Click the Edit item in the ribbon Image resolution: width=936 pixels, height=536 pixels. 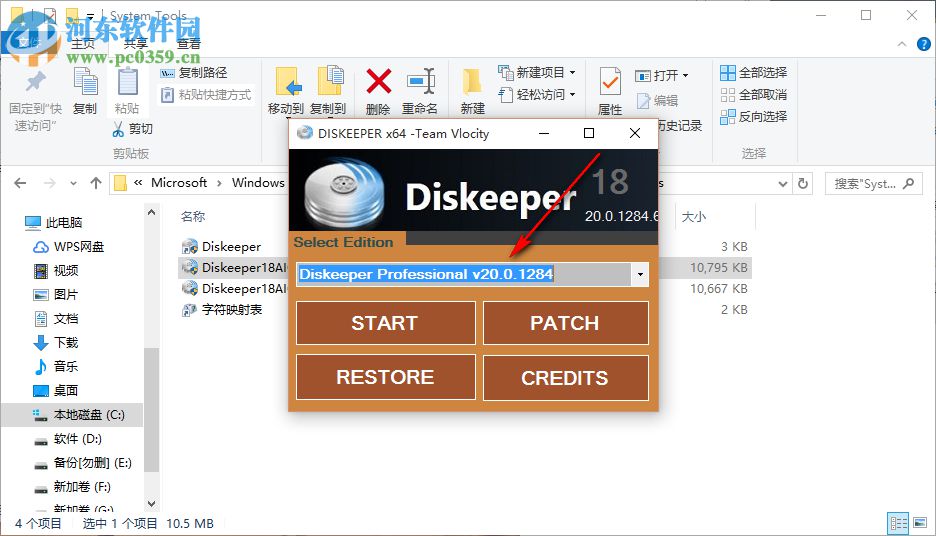657,101
